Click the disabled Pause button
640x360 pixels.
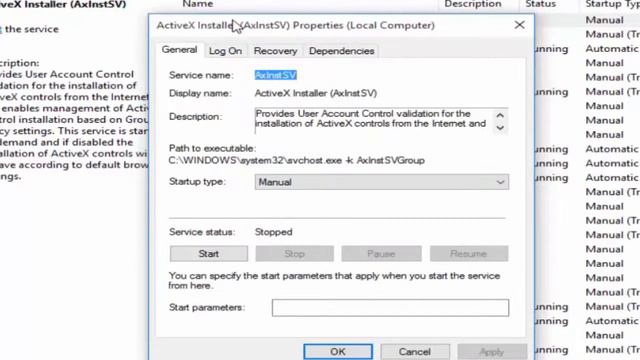tap(381, 253)
